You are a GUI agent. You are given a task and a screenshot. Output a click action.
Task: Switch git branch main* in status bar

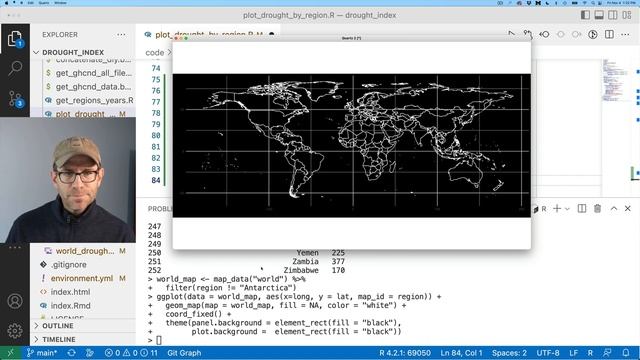click(42, 353)
